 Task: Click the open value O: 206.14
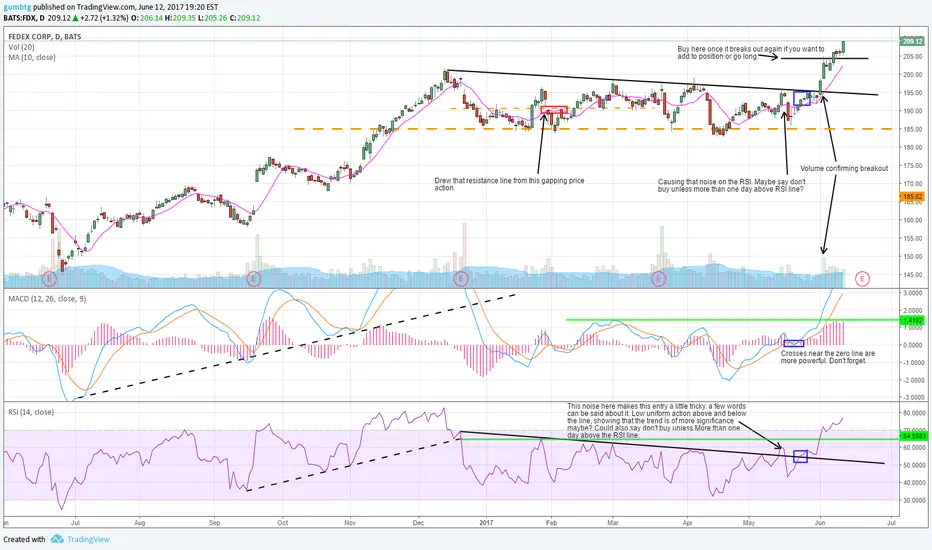147,18
